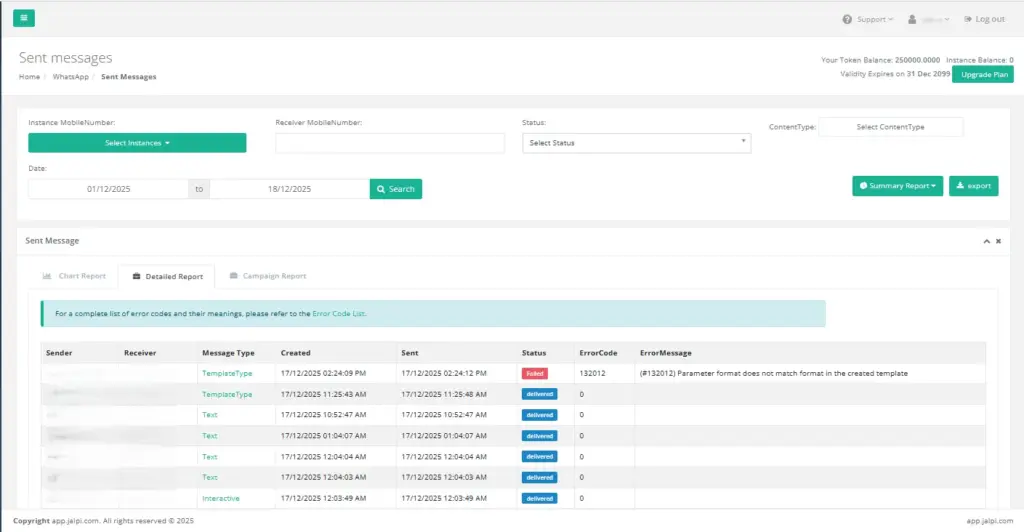Open the Select Status dropdown
This screenshot has height=532, width=1024.
[x=636, y=143]
